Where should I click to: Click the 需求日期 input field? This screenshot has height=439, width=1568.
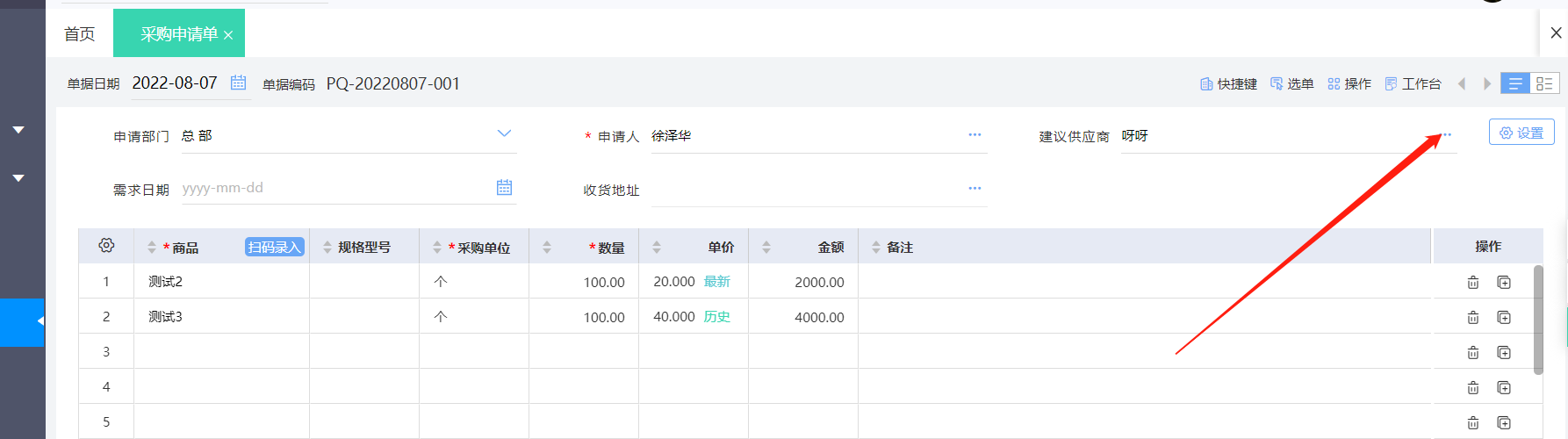(x=334, y=188)
